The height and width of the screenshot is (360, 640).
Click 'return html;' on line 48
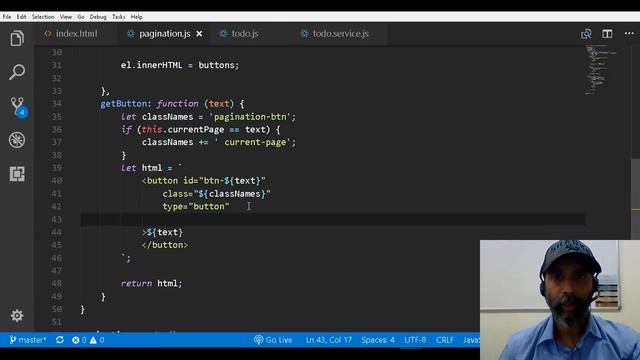point(151,283)
